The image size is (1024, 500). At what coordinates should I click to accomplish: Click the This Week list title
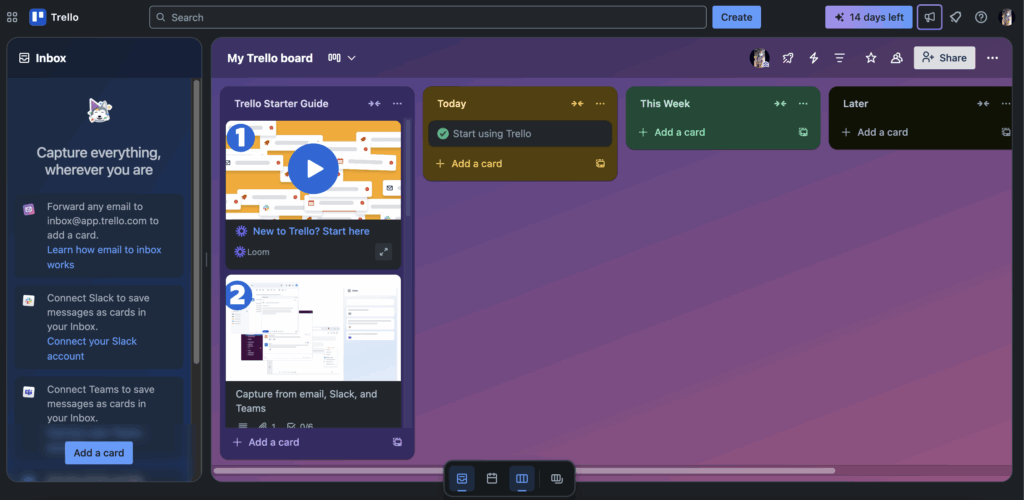(x=665, y=104)
